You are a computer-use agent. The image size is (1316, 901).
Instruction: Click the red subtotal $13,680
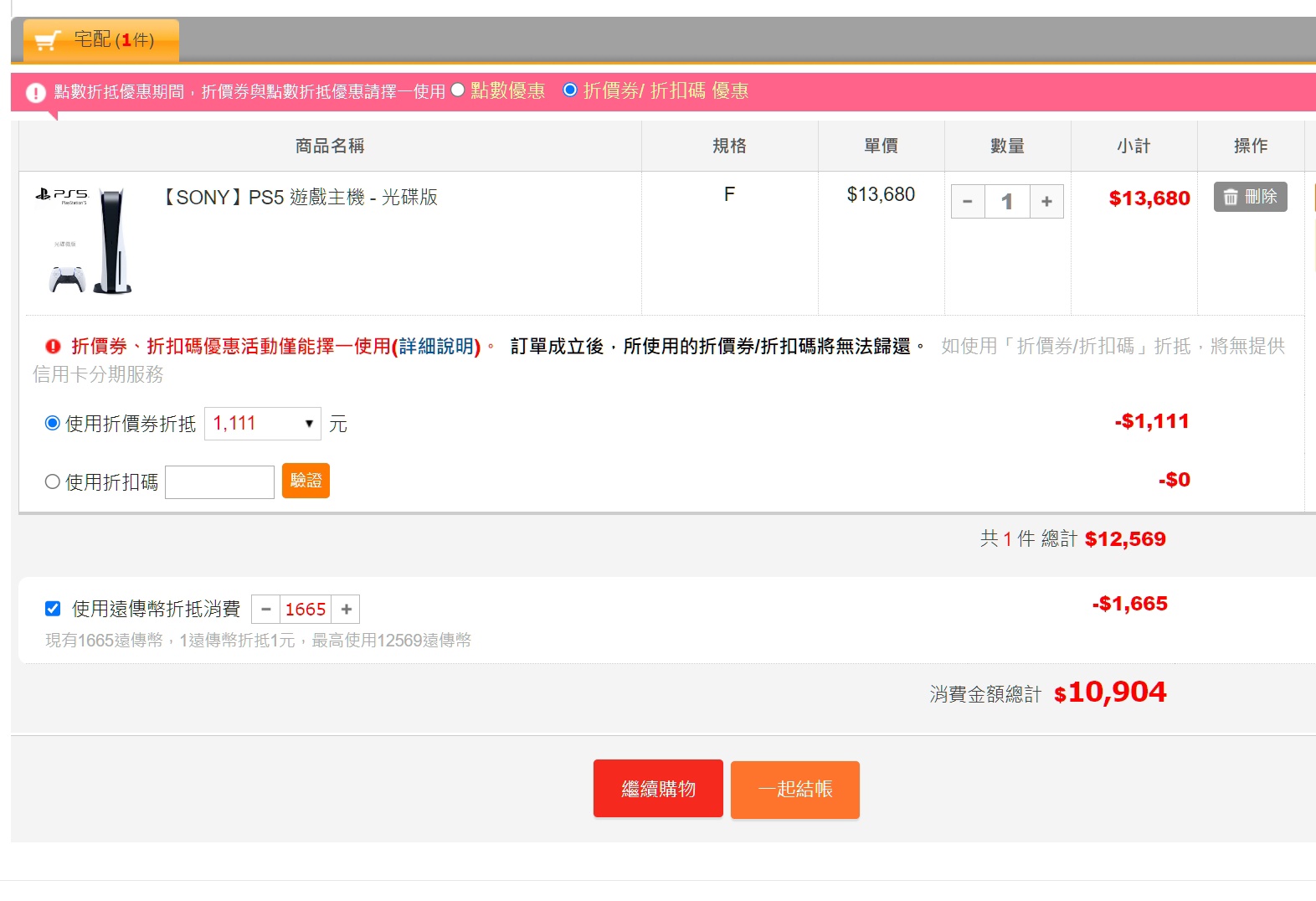[1149, 198]
